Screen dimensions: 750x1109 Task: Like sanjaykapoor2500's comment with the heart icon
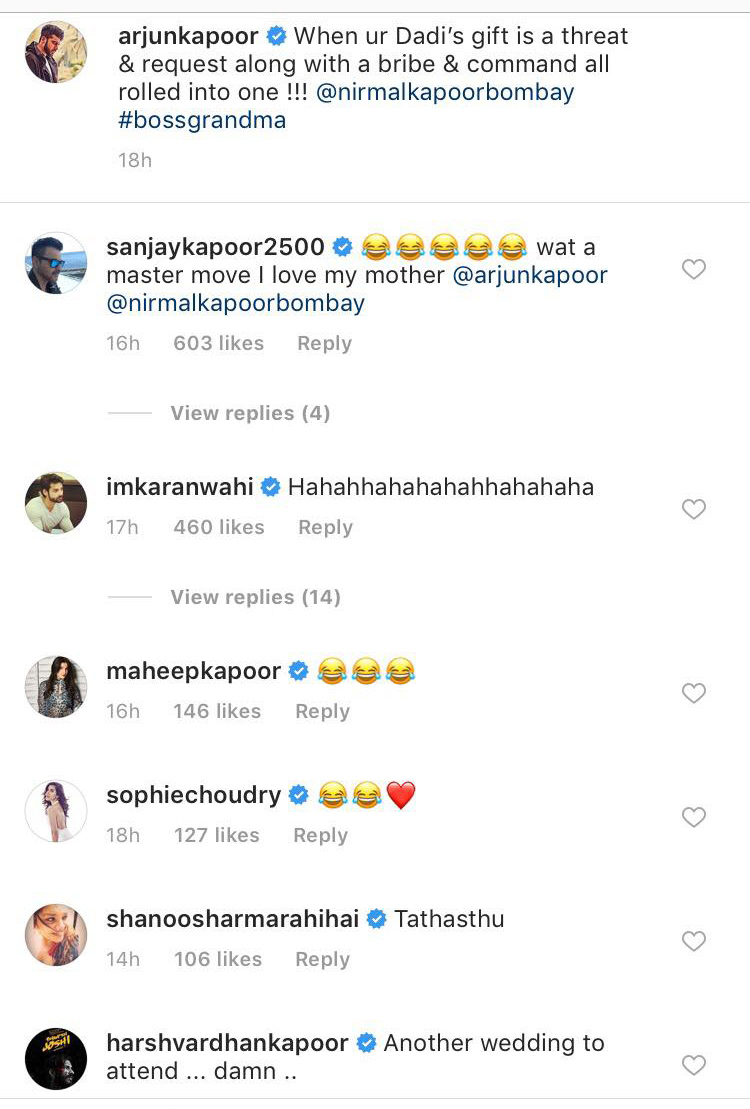[694, 269]
